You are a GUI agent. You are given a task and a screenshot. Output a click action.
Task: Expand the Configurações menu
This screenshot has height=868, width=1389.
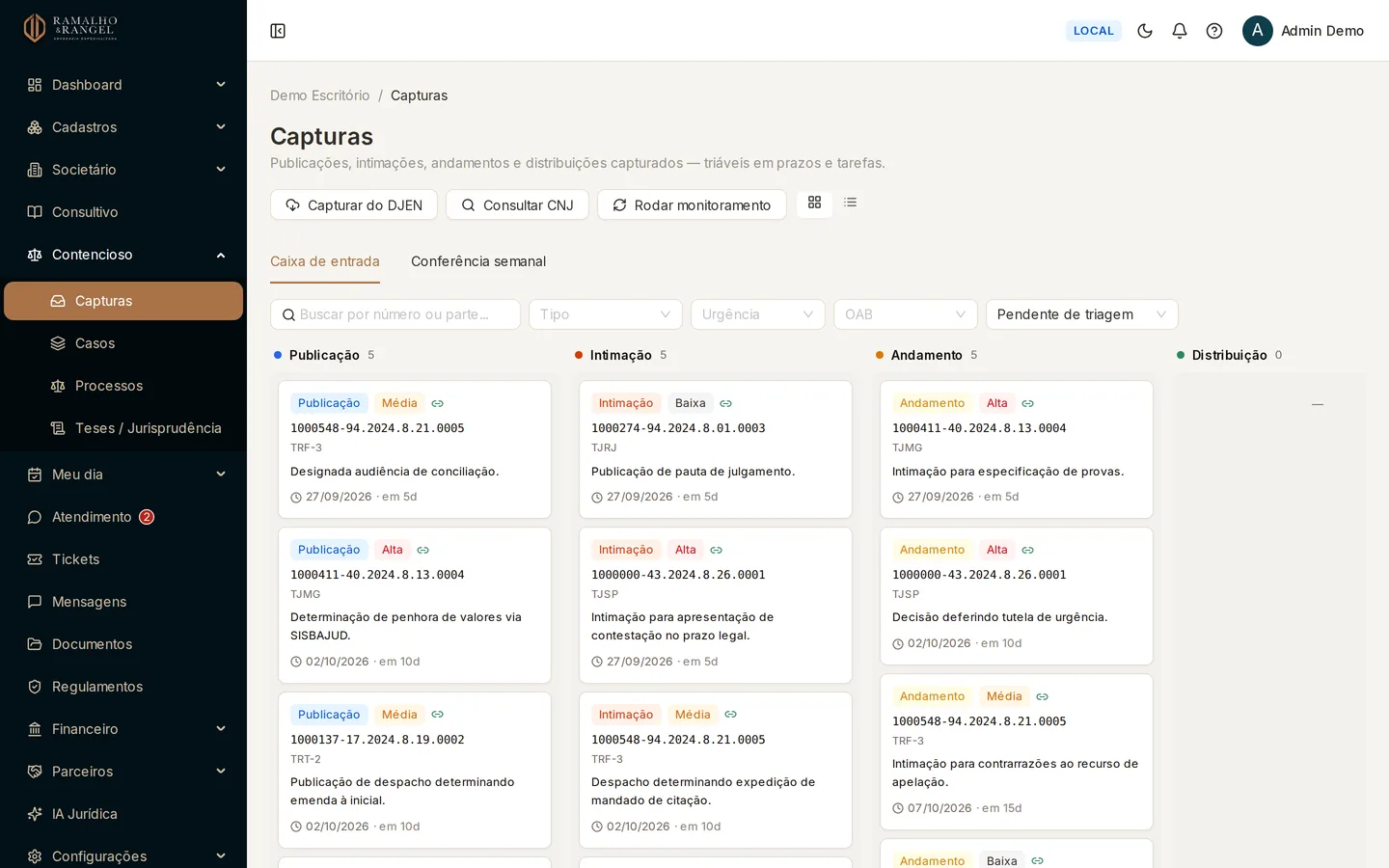coord(123,856)
